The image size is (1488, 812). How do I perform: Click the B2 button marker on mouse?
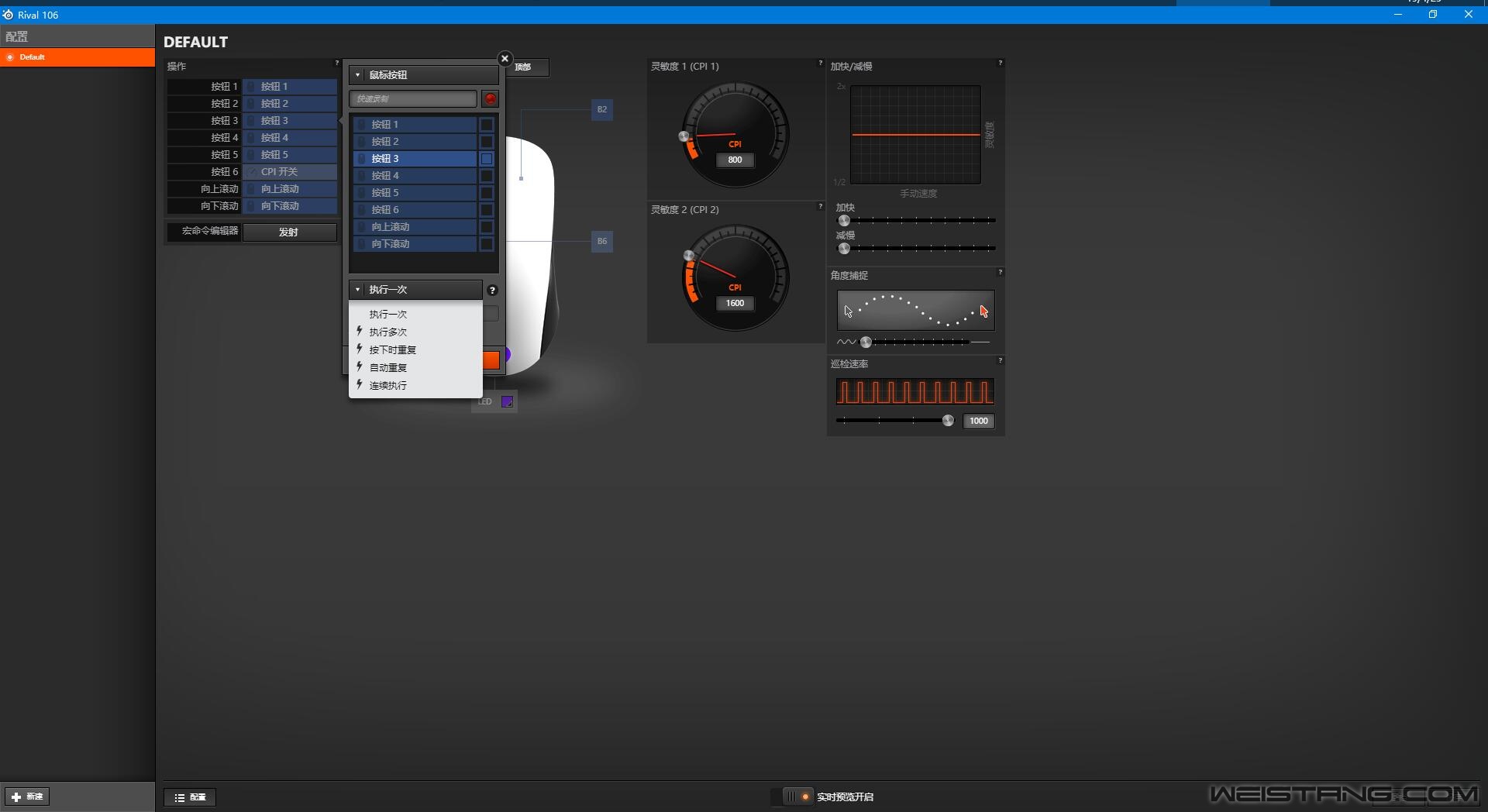pos(602,110)
